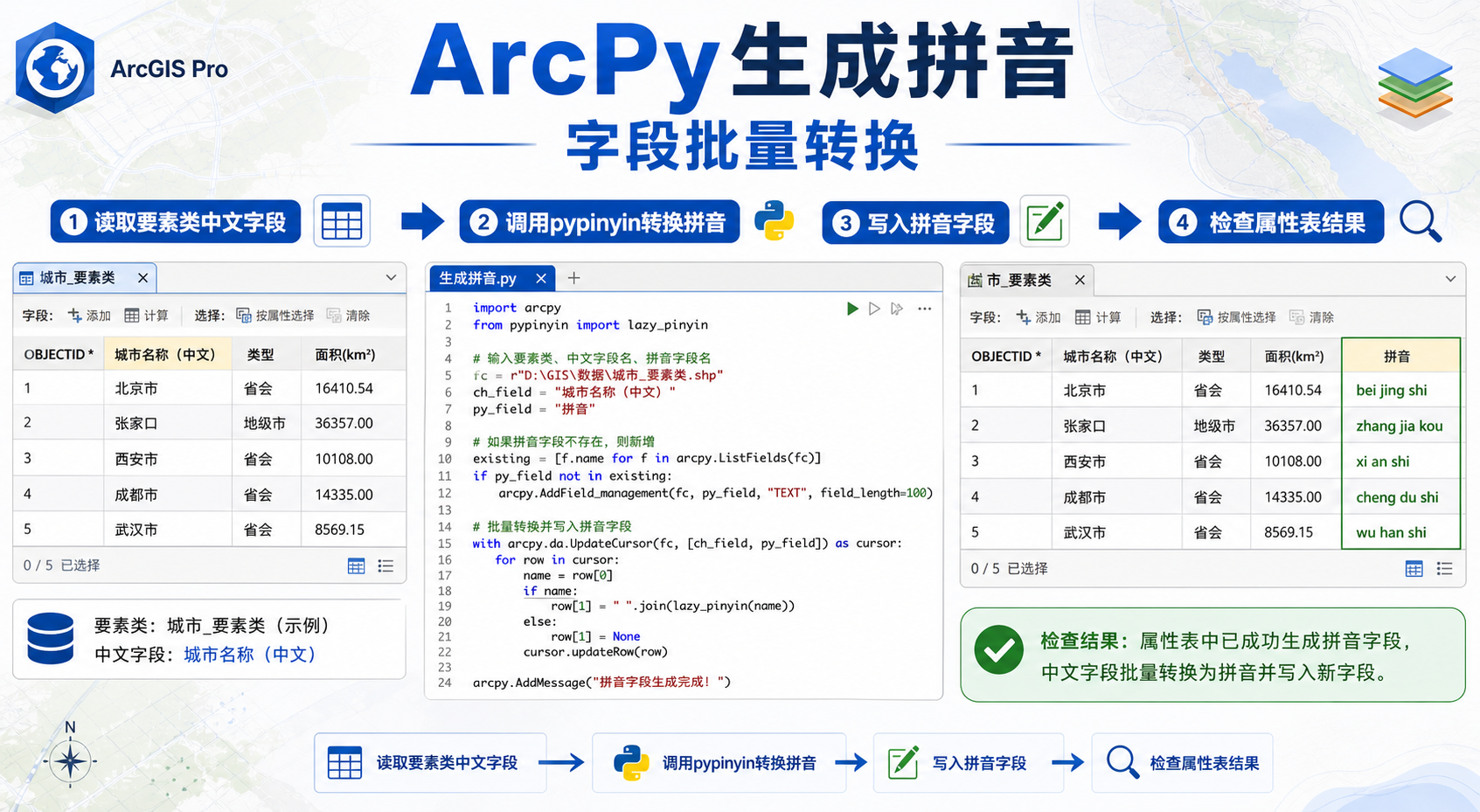Show selected records view in 拼音 result table footer
The image size is (1480, 812).
click(x=1444, y=569)
